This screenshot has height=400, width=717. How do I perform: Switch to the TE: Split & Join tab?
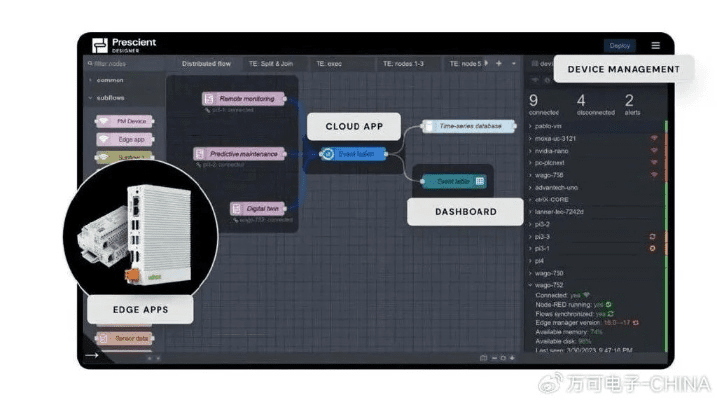270,63
